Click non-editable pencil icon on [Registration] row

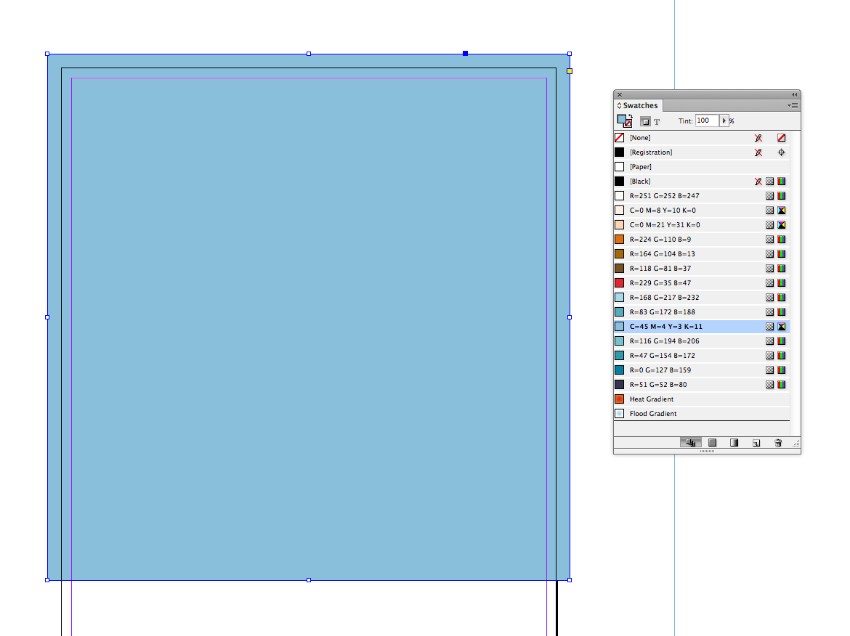[758, 152]
